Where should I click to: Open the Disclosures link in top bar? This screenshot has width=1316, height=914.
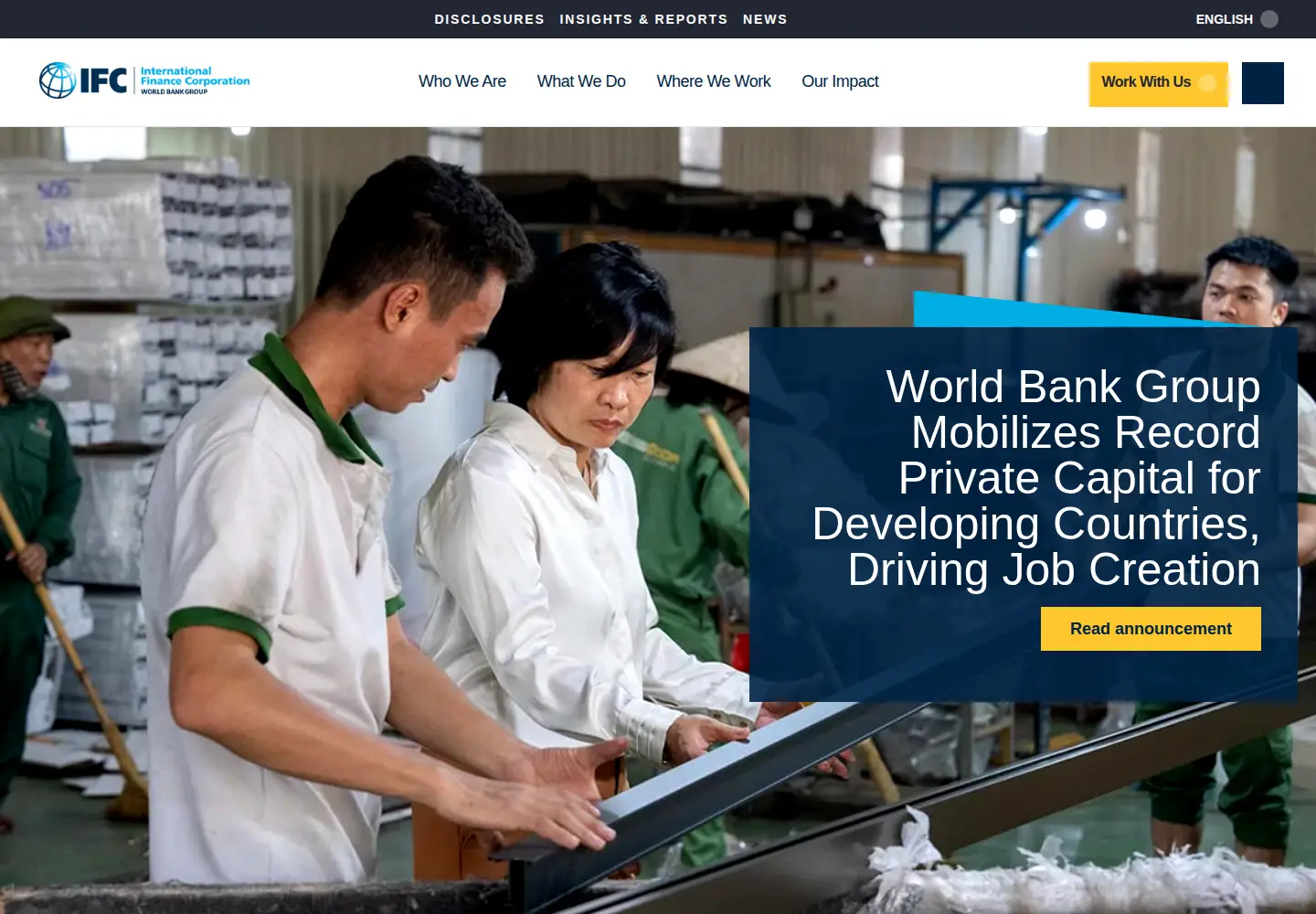click(x=489, y=19)
